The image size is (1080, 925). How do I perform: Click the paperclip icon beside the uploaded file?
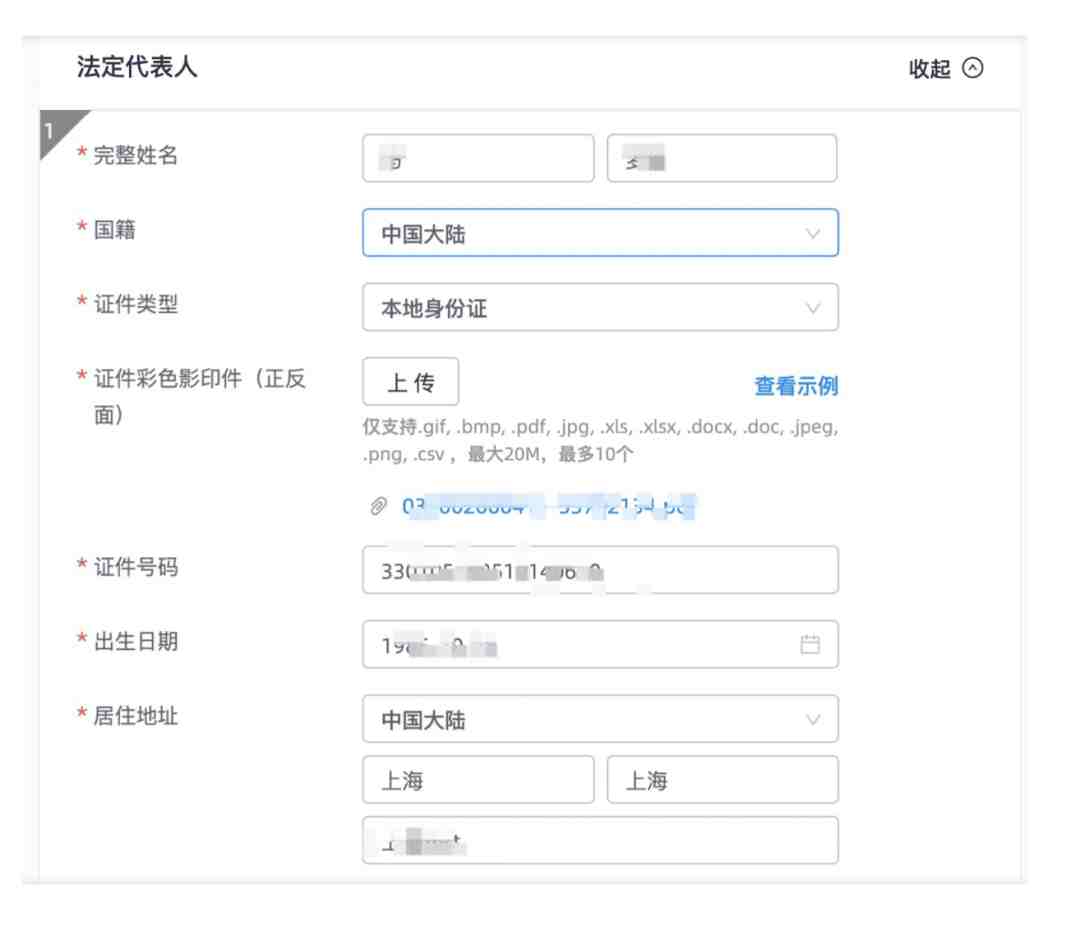coord(380,508)
